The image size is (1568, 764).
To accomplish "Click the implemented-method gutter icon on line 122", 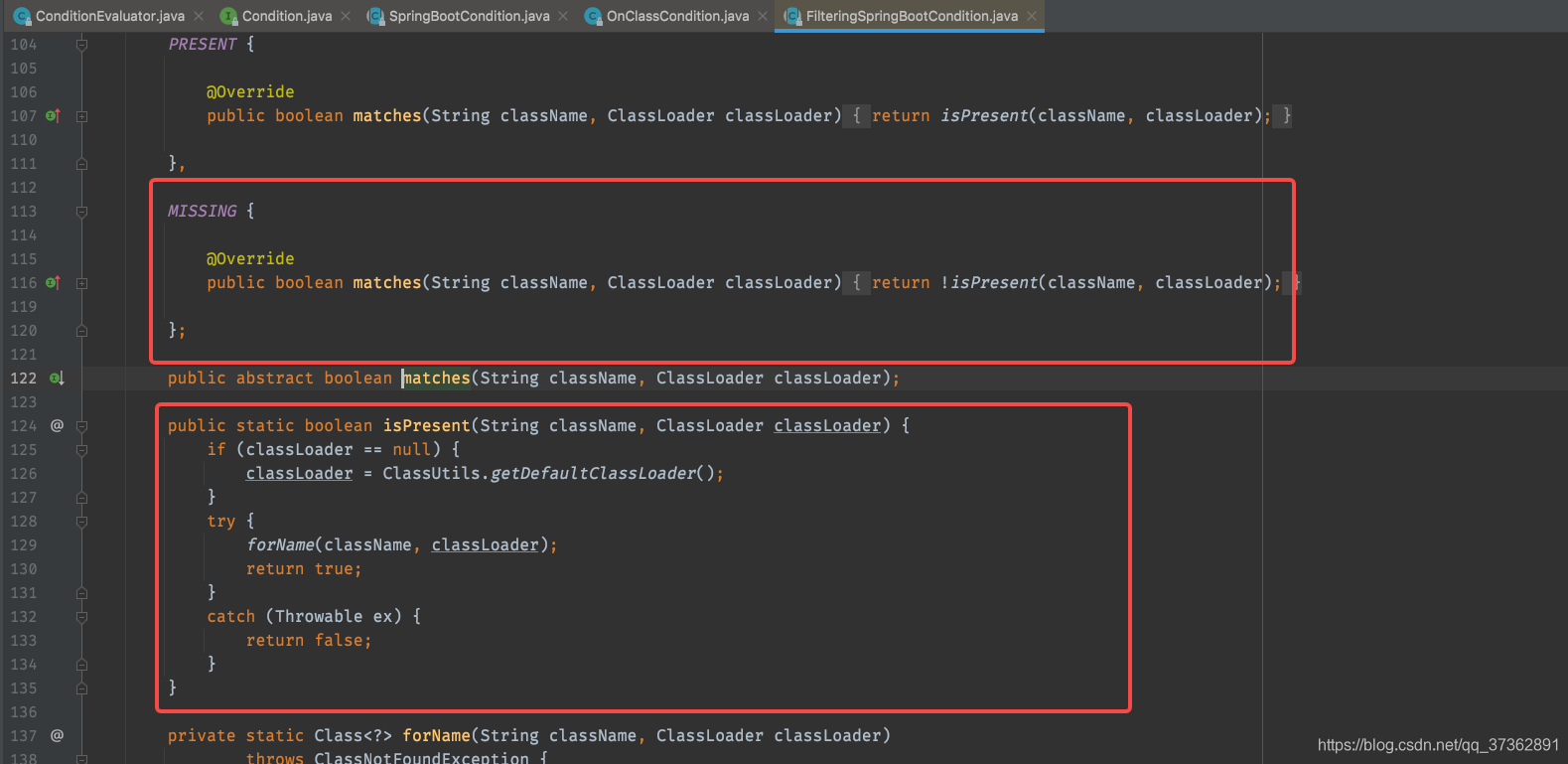I will (x=57, y=378).
